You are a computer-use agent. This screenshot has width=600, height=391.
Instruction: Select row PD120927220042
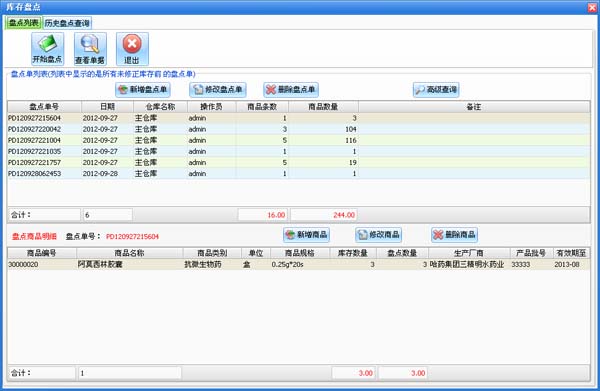[298, 129]
